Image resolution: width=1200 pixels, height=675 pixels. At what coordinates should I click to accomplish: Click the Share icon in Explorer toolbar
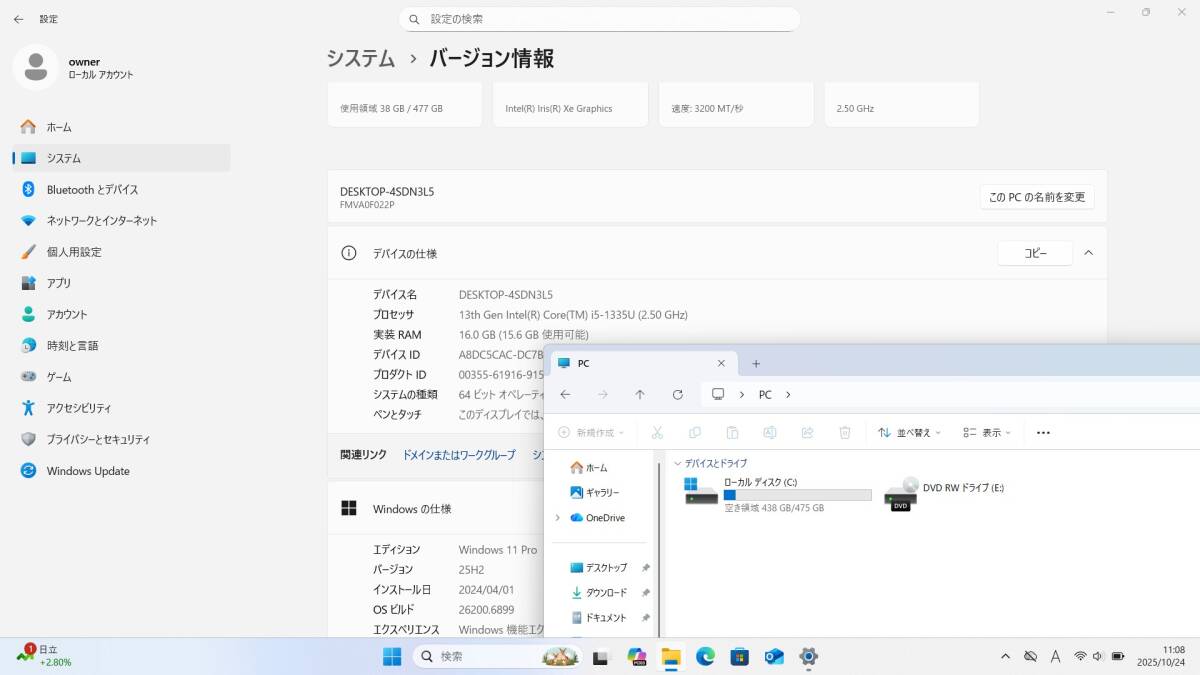pyautogui.click(x=808, y=431)
